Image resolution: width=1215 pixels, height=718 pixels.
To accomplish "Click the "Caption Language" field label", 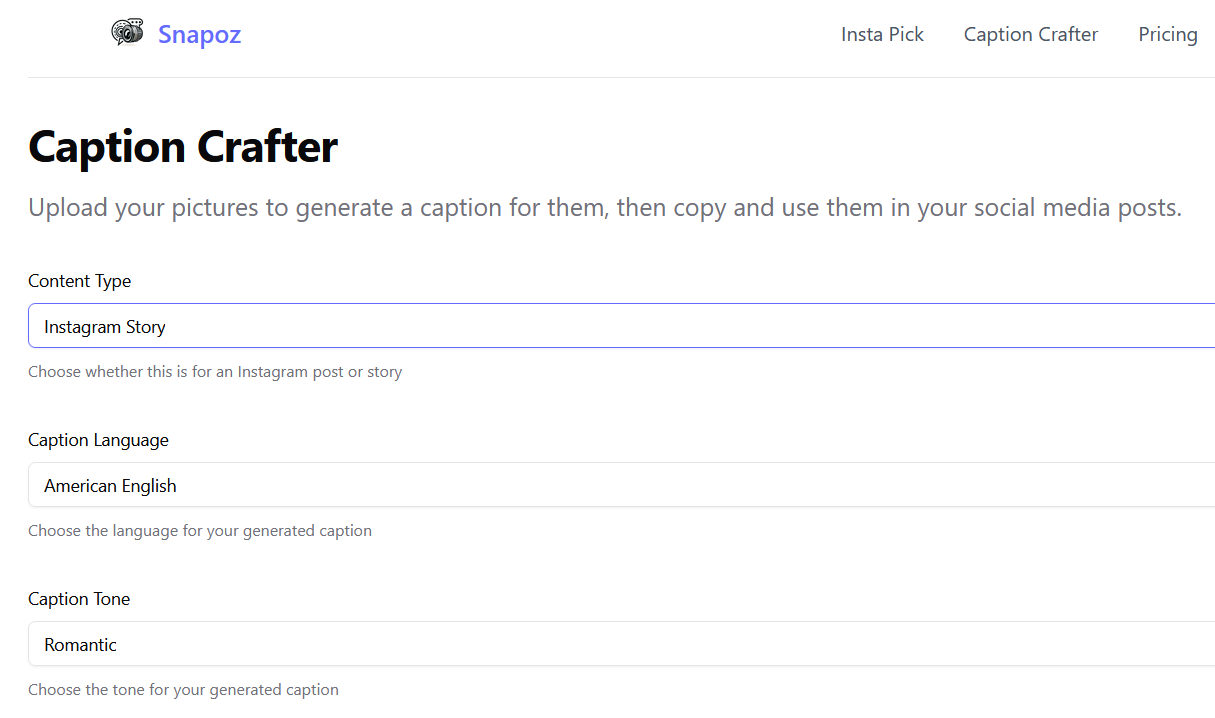I will [98, 440].
